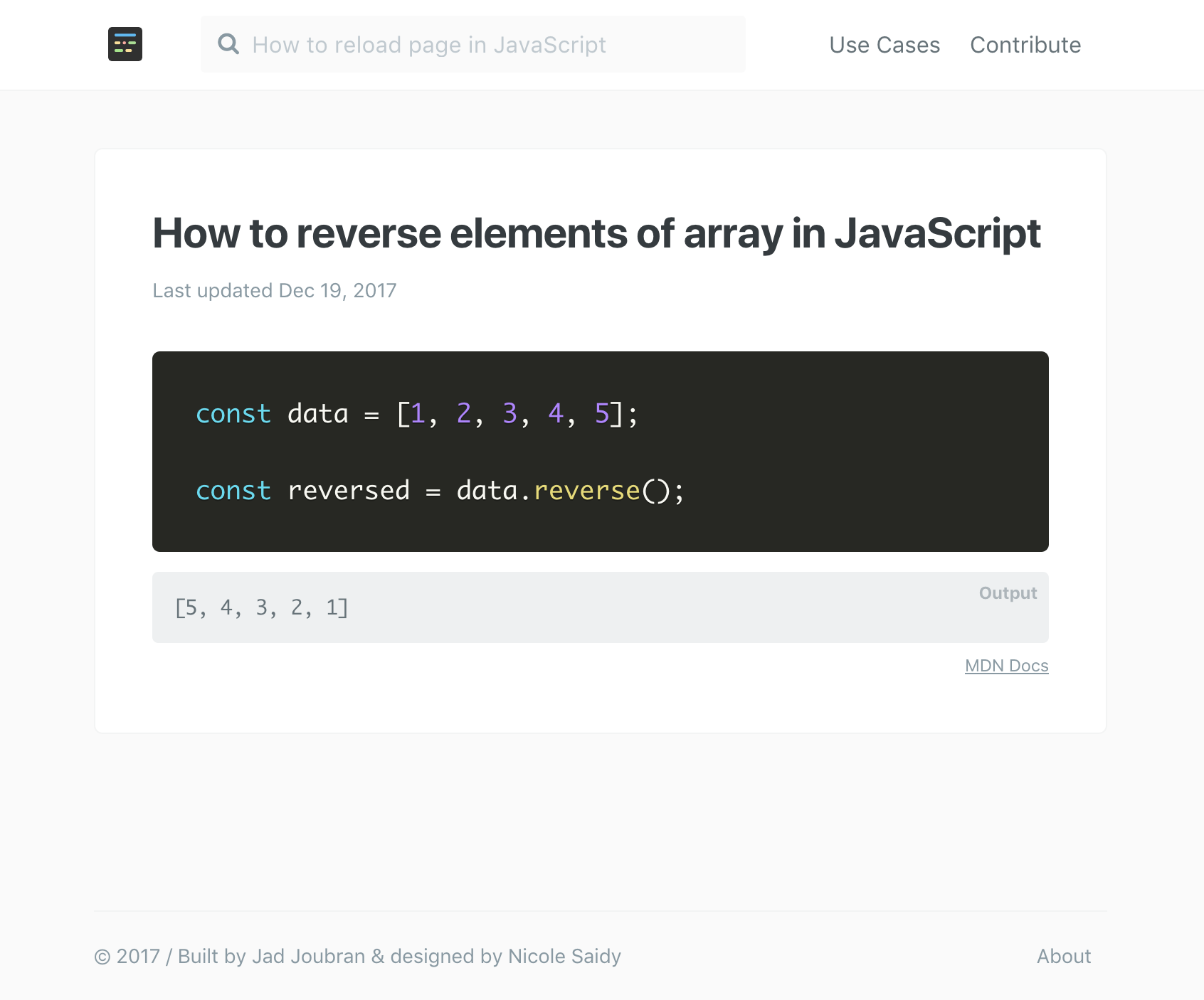Screen dimensions: 1204x1000
Task: Open the MDN Docs link
Action: [x=1006, y=666]
